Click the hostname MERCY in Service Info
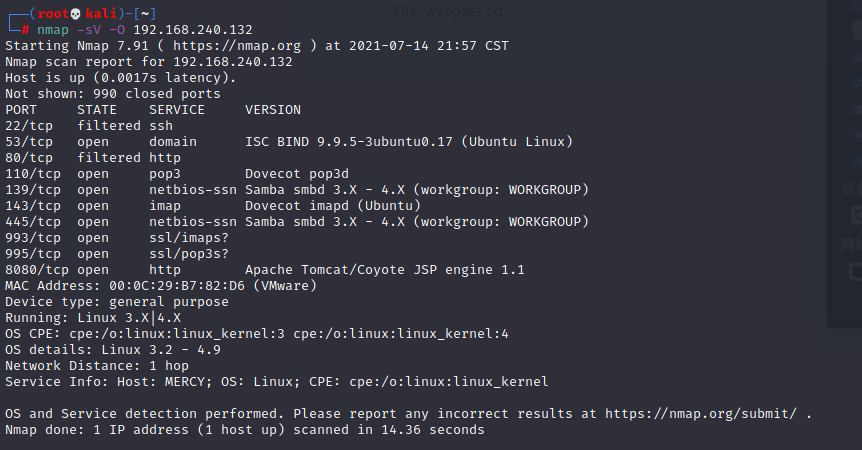This screenshot has width=862, height=450. tap(185, 381)
